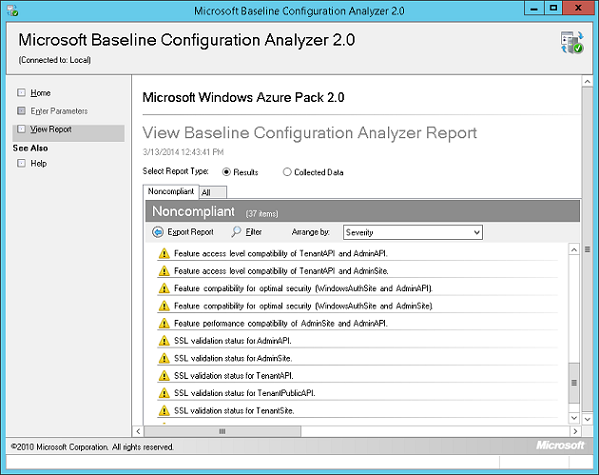Viewport: 599px width, 475px height.
Task: Click the Export Report arrow icon
Action: coord(158,232)
